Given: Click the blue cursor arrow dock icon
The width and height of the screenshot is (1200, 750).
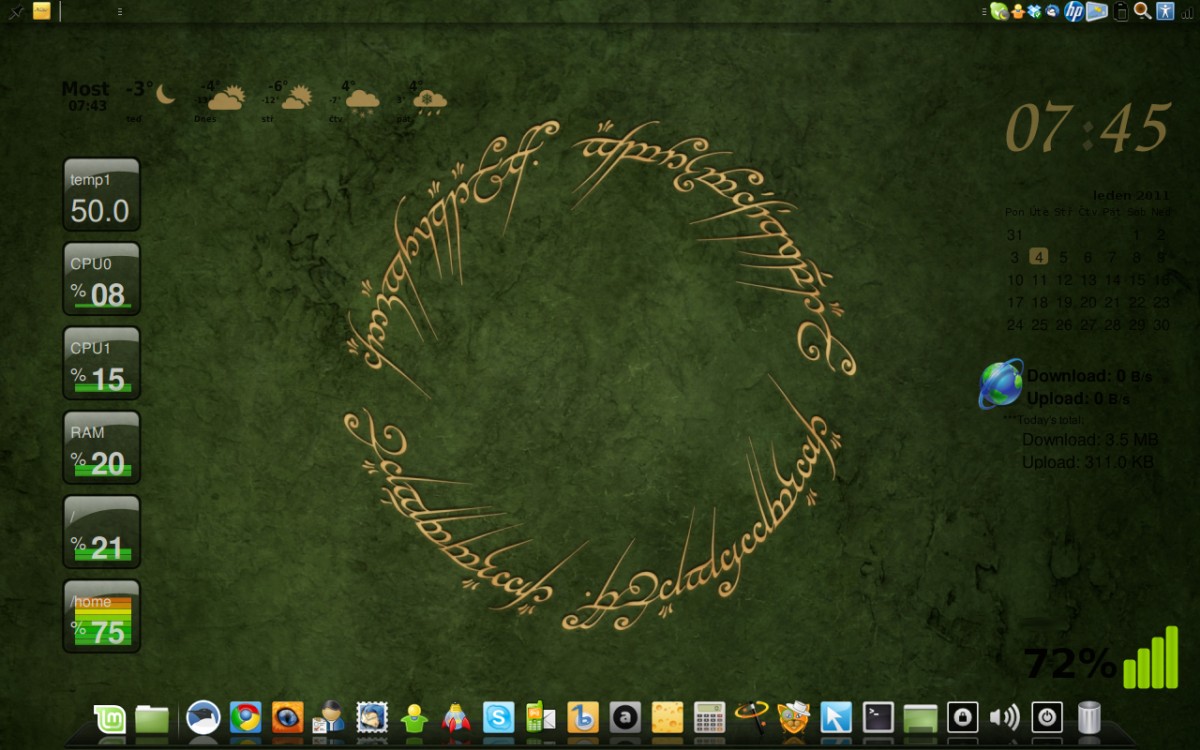Looking at the screenshot, I should pos(836,718).
